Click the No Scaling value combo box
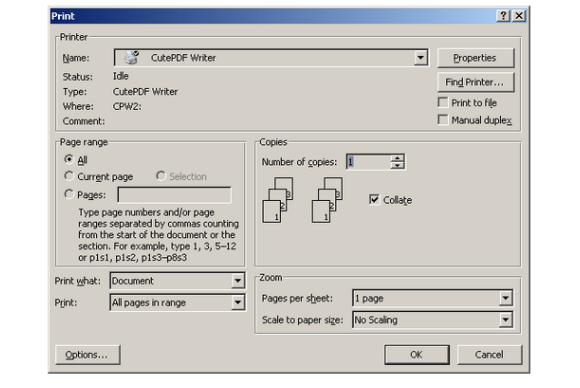The height and width of the screenshot is (388, 580). (432, 320)
